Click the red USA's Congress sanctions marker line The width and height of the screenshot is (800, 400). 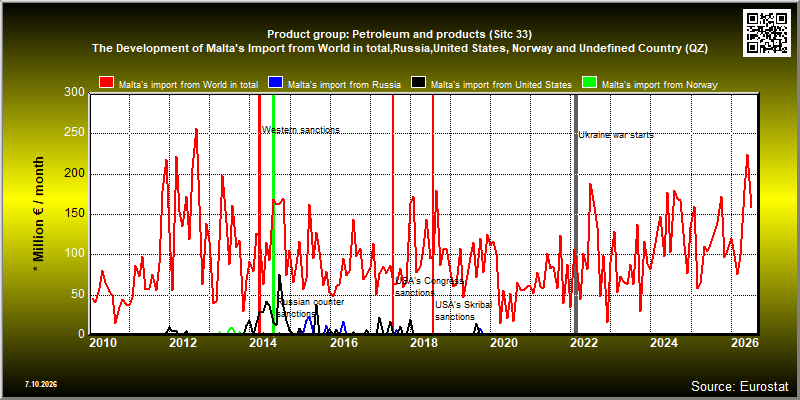coord(393,214)
